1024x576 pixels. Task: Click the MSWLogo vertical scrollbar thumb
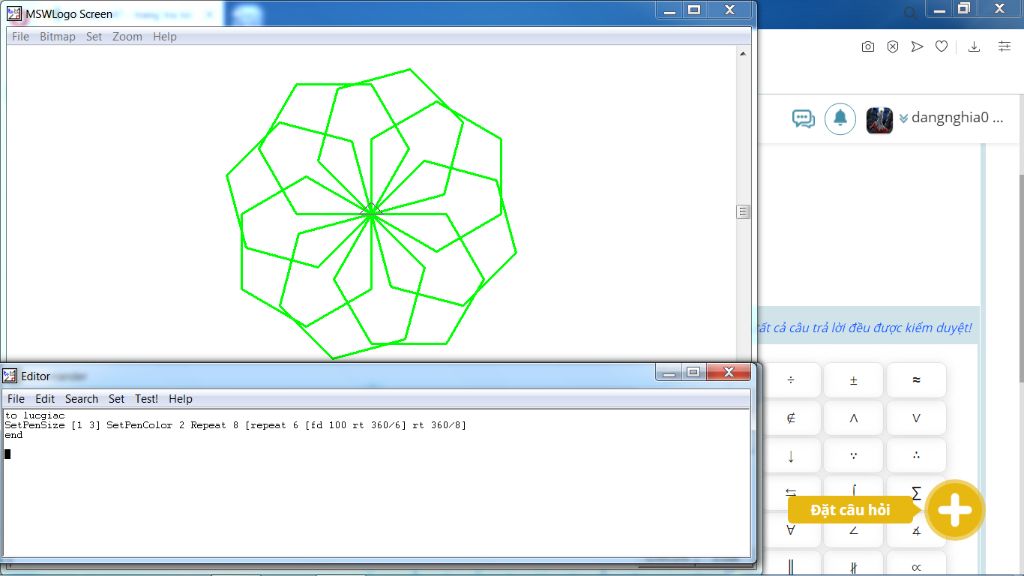[x=743, y=212]
